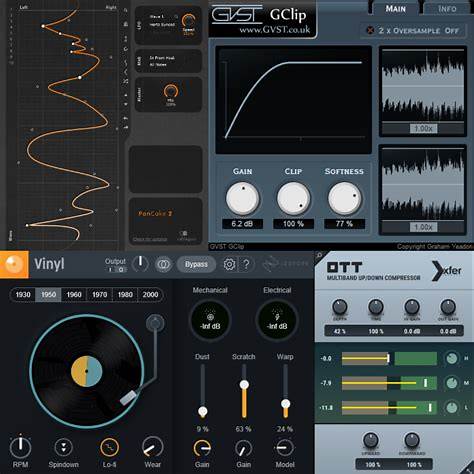Image resolution: width=474 pixels, height=474 pixels.
Task: Open Vinyl settings gear icon
Action: click(229, 264)
